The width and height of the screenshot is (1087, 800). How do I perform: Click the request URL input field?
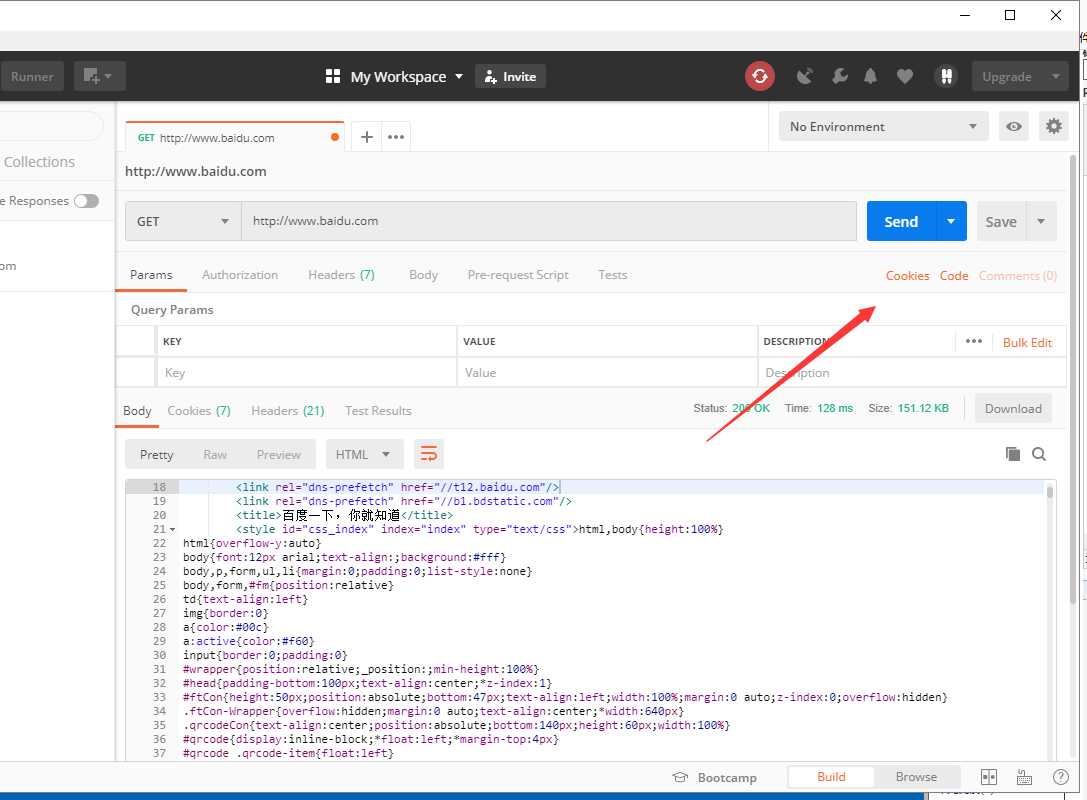coord(549,221)
